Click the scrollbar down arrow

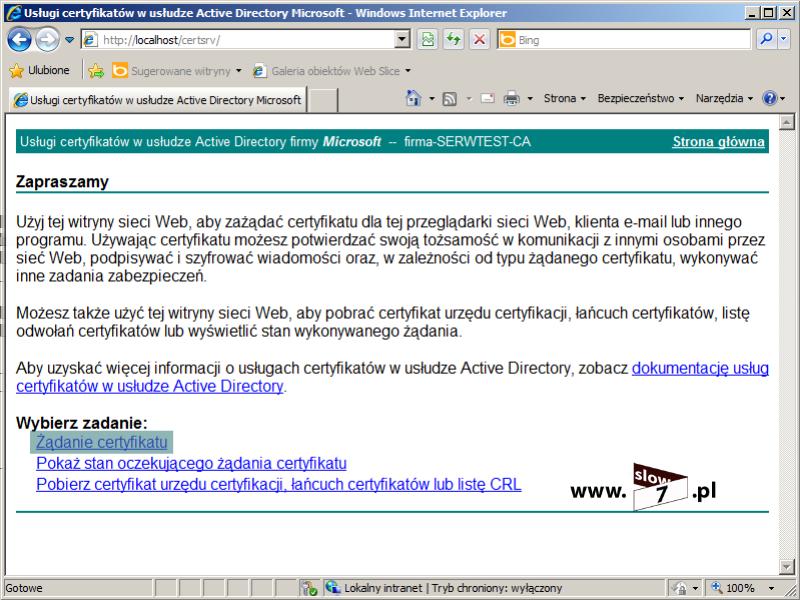click(786, 566)
